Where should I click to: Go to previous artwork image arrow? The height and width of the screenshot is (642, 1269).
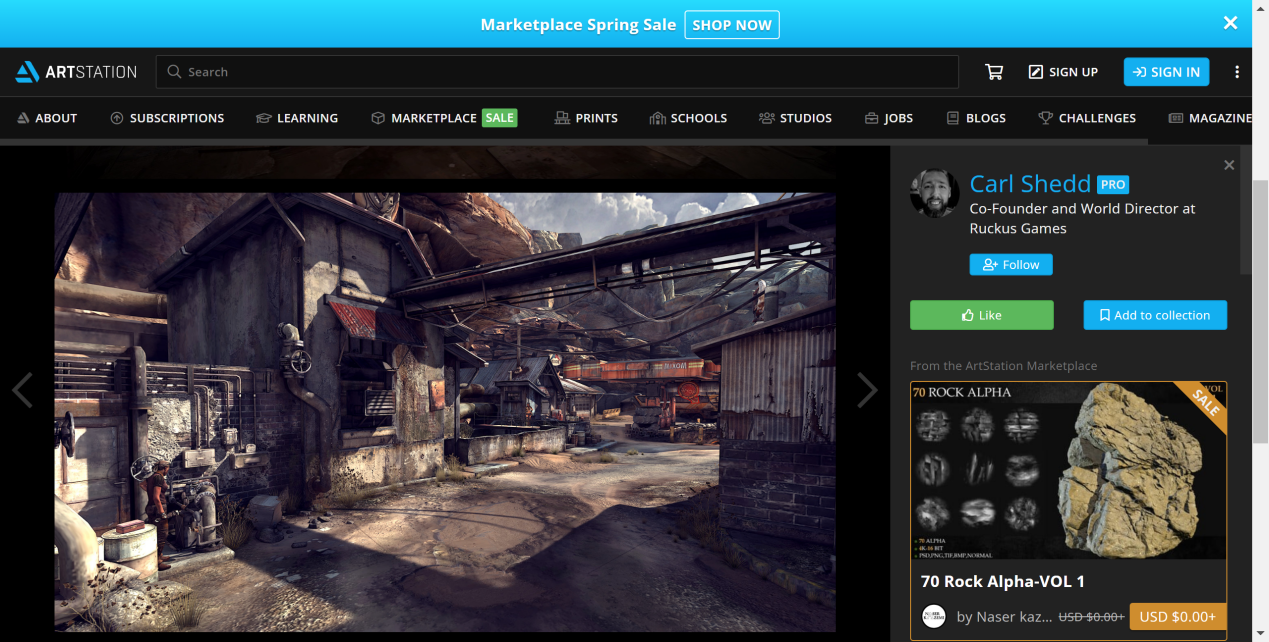(x=23, y=390)
